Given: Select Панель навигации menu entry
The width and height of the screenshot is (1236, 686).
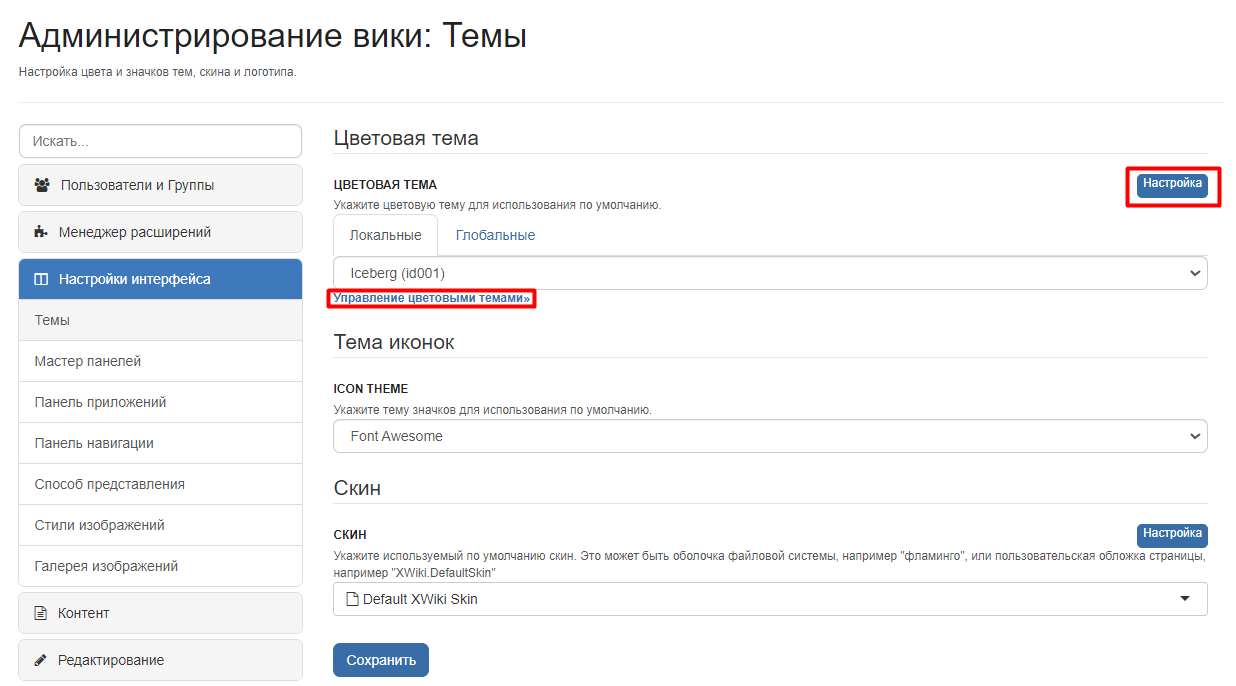Looking at the screenshot, I should coord(160,443).
